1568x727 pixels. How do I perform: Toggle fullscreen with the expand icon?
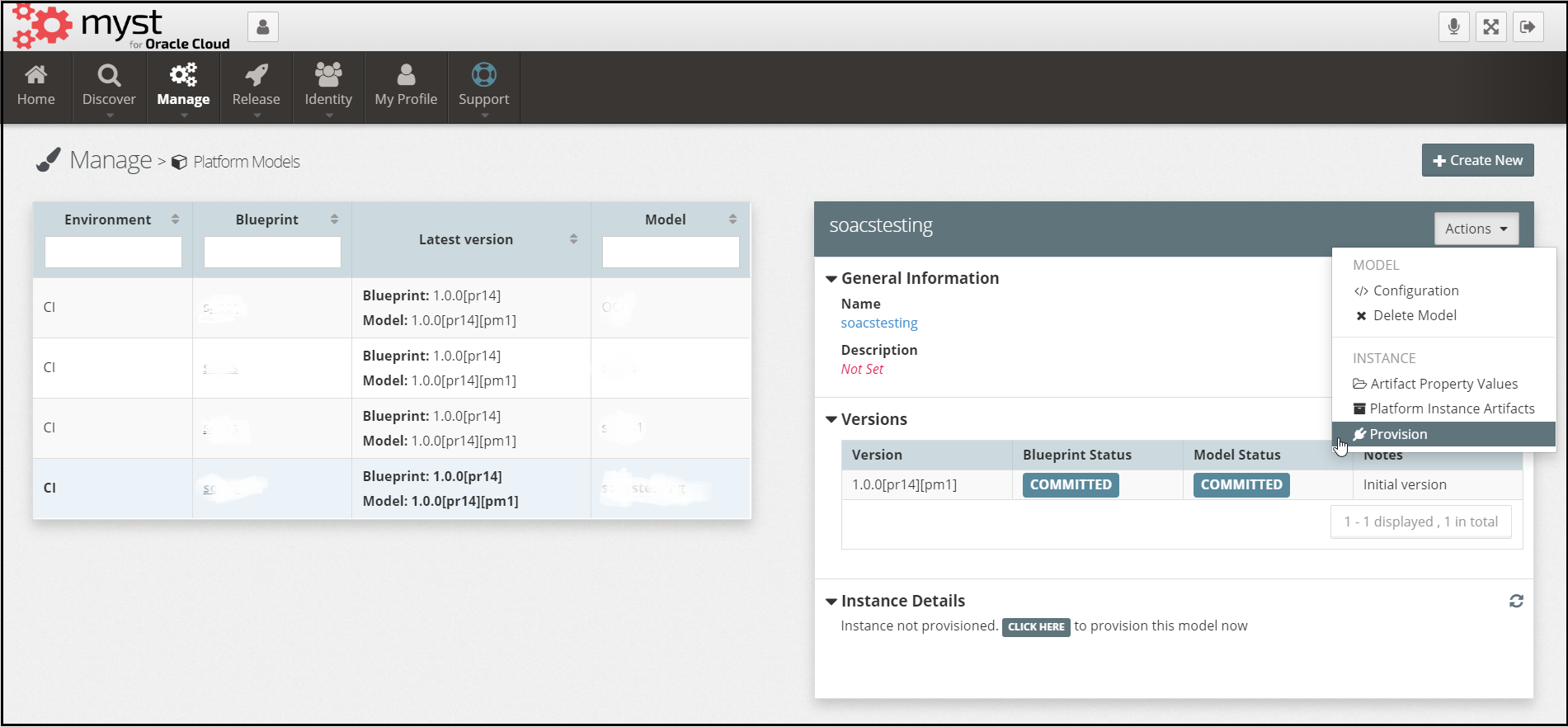(1490, 26)
